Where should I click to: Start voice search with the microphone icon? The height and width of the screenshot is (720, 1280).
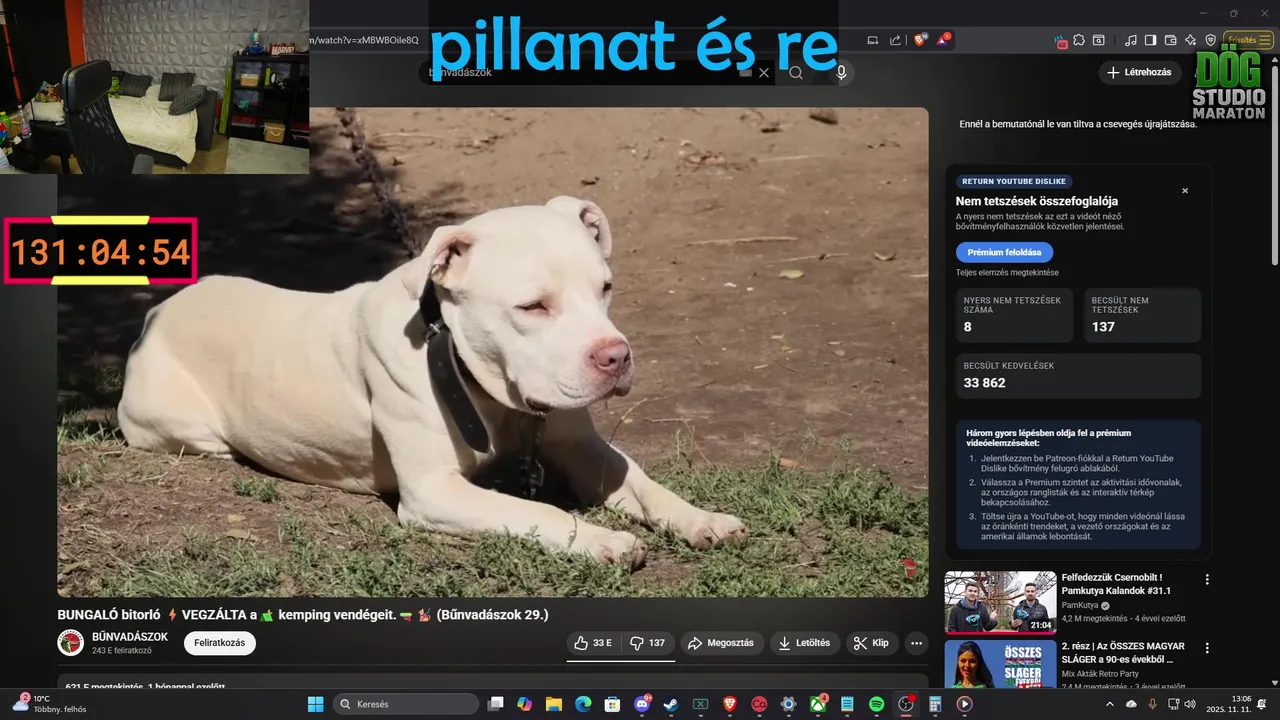coord(841,73)
